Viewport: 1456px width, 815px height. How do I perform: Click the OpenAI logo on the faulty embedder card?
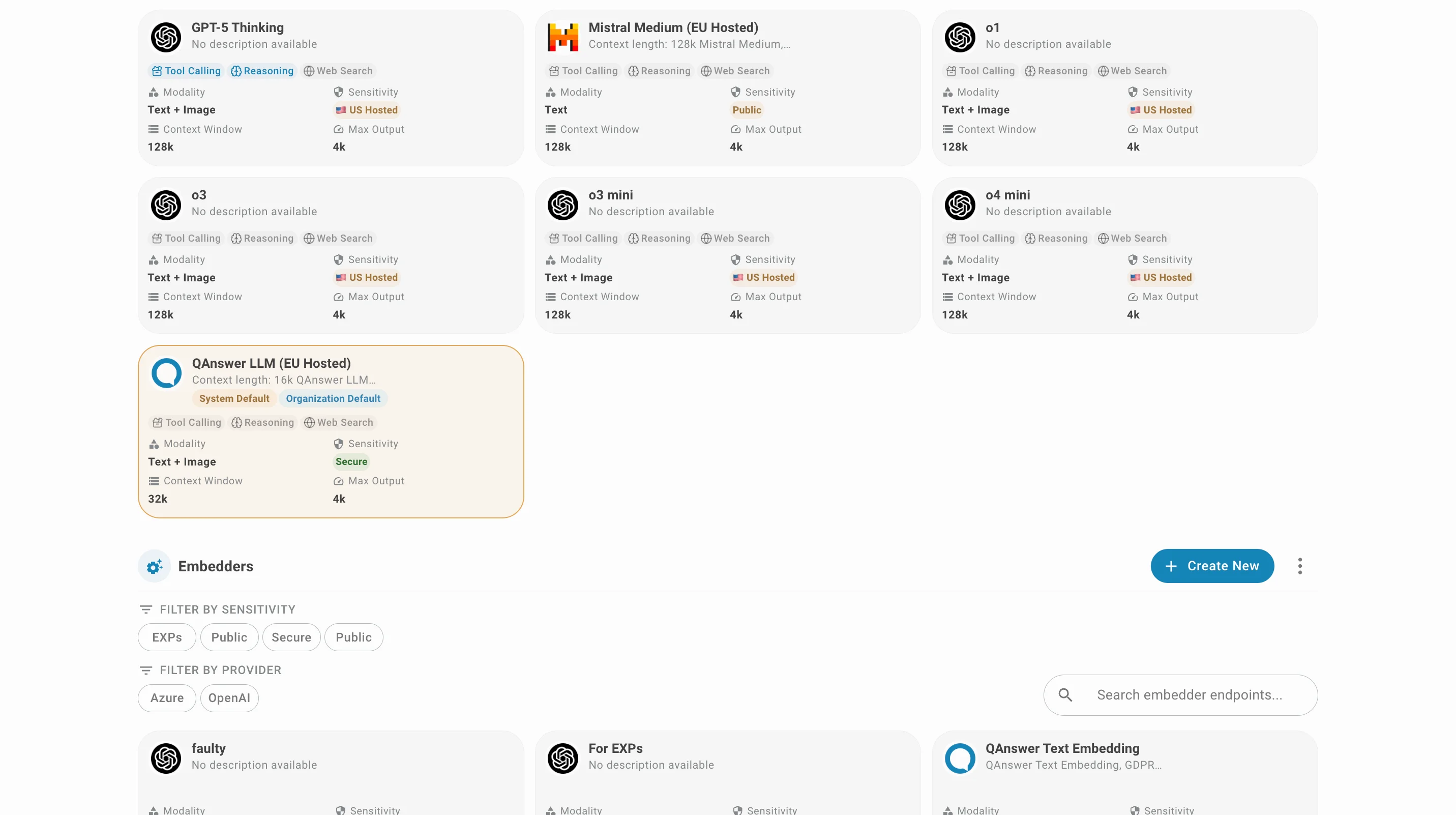166,758
